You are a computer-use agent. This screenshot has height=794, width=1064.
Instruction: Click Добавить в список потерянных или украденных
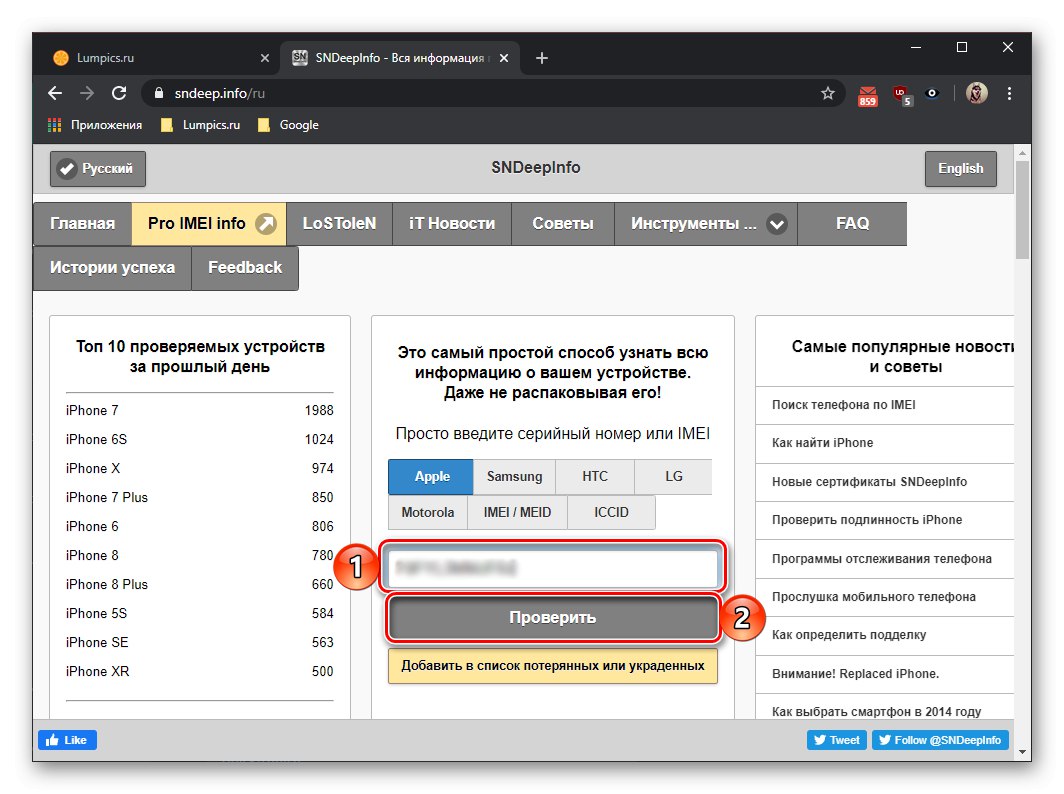point(553,666)
